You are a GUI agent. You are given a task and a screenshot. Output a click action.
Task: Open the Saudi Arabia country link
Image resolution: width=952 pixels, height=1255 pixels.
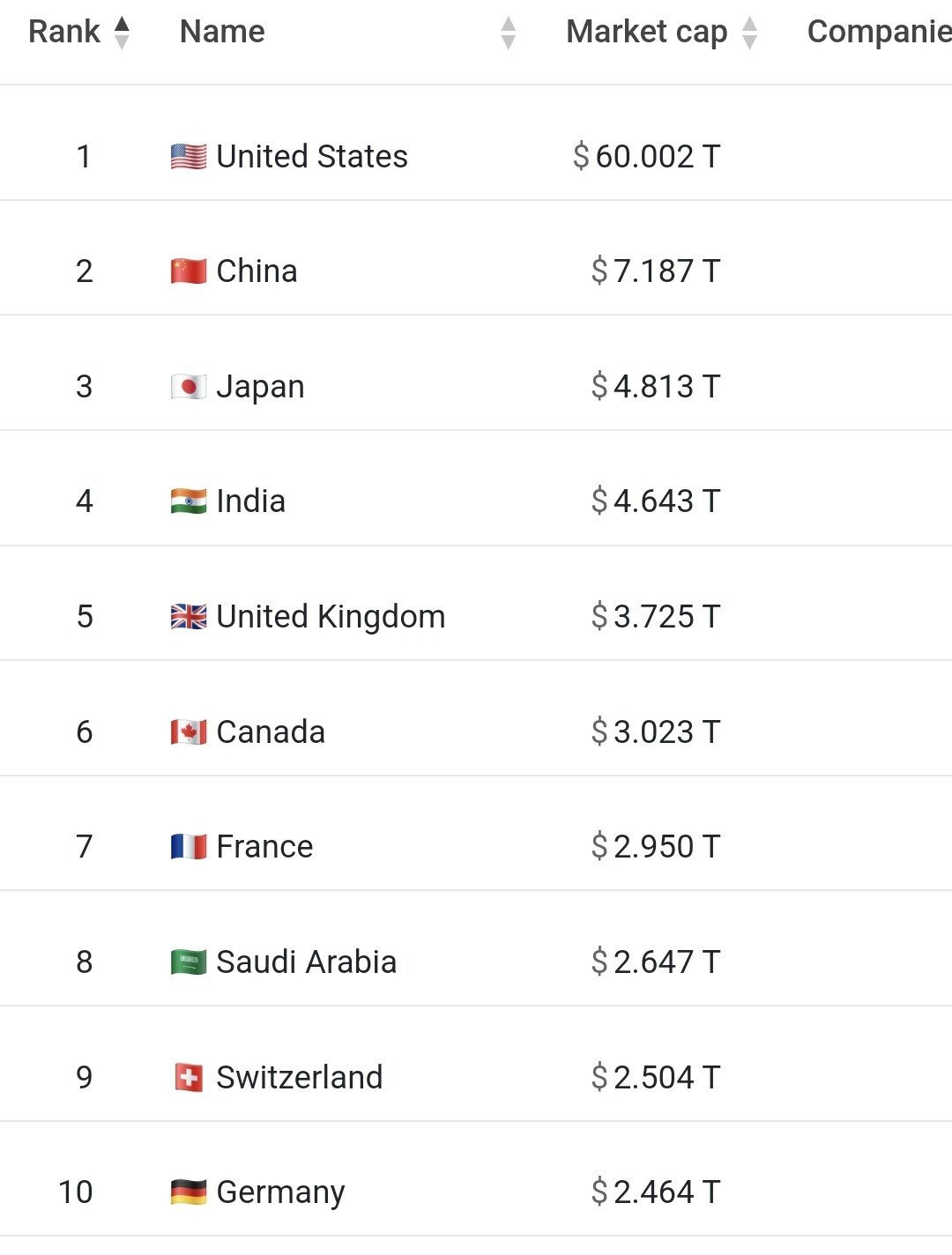pyautogui.click(x=306, y=962)
